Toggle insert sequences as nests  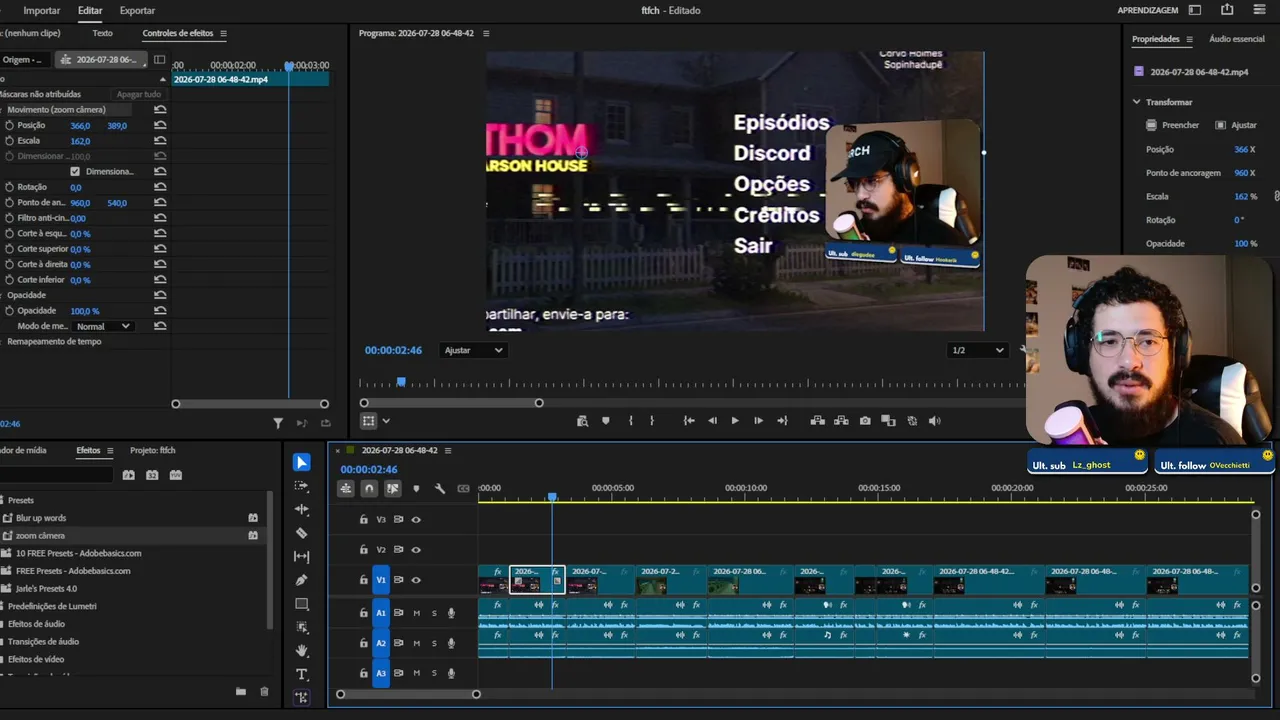click(345, 489)
